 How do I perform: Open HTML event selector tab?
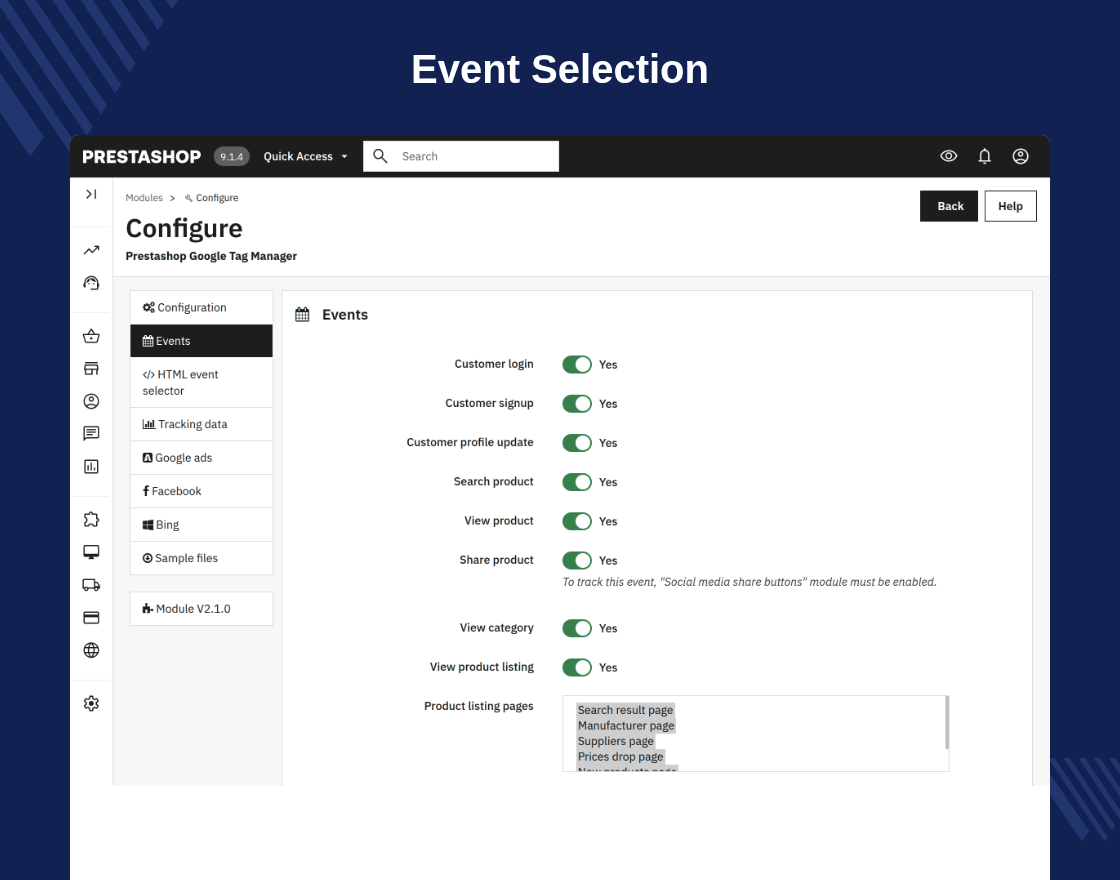(x=201, y=382)
